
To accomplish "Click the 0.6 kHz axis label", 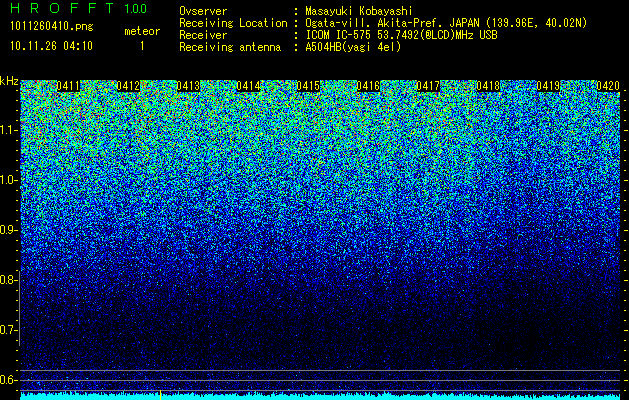I will click(x=8, y=380).
